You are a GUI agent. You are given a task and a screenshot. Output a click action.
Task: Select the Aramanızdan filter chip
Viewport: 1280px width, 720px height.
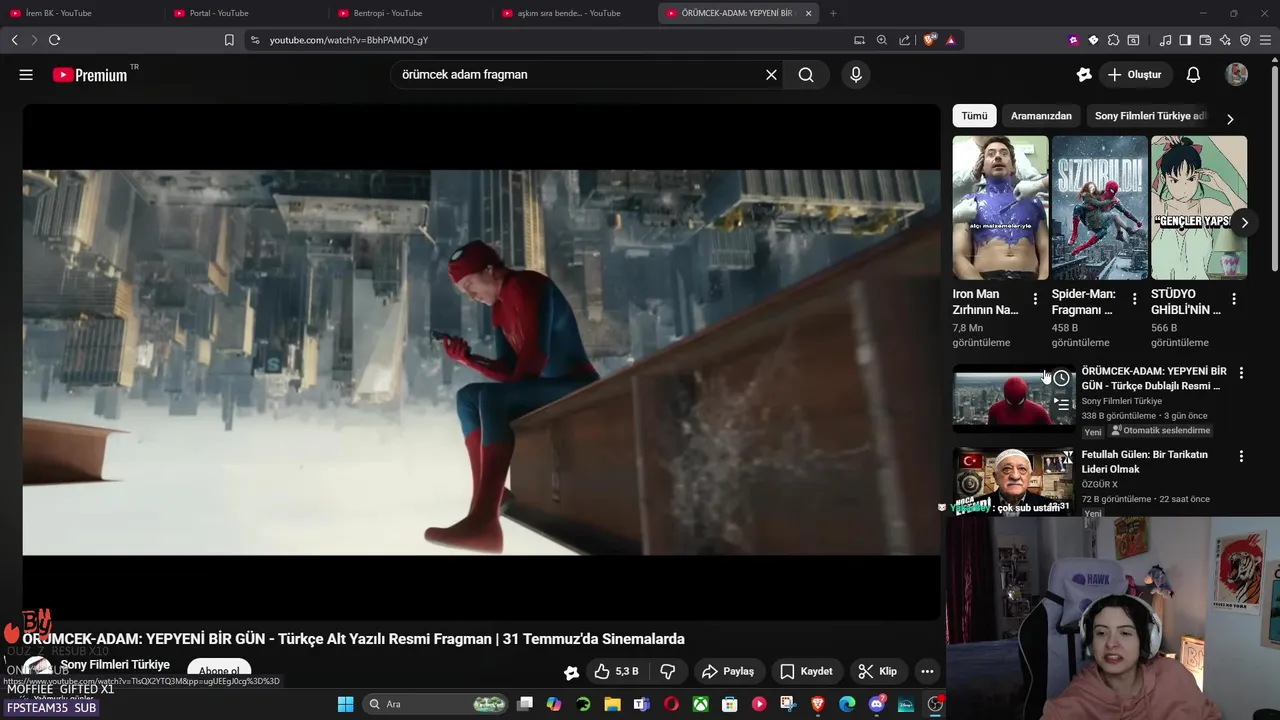pyautogui.click(x=1041, y=116)
